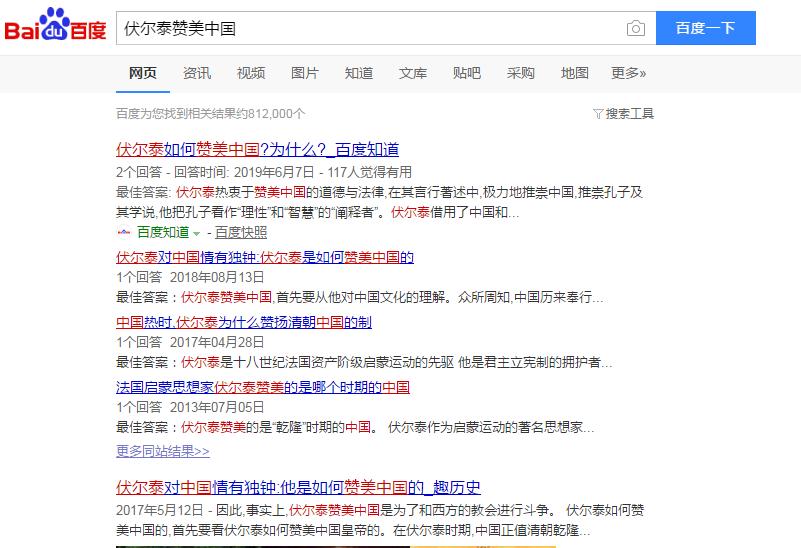Image resolution: width=801 pixels, height=548 pixels.
Task: Expand dropdown arrow next to 百度知道
Action: click(x=197, y=233)
